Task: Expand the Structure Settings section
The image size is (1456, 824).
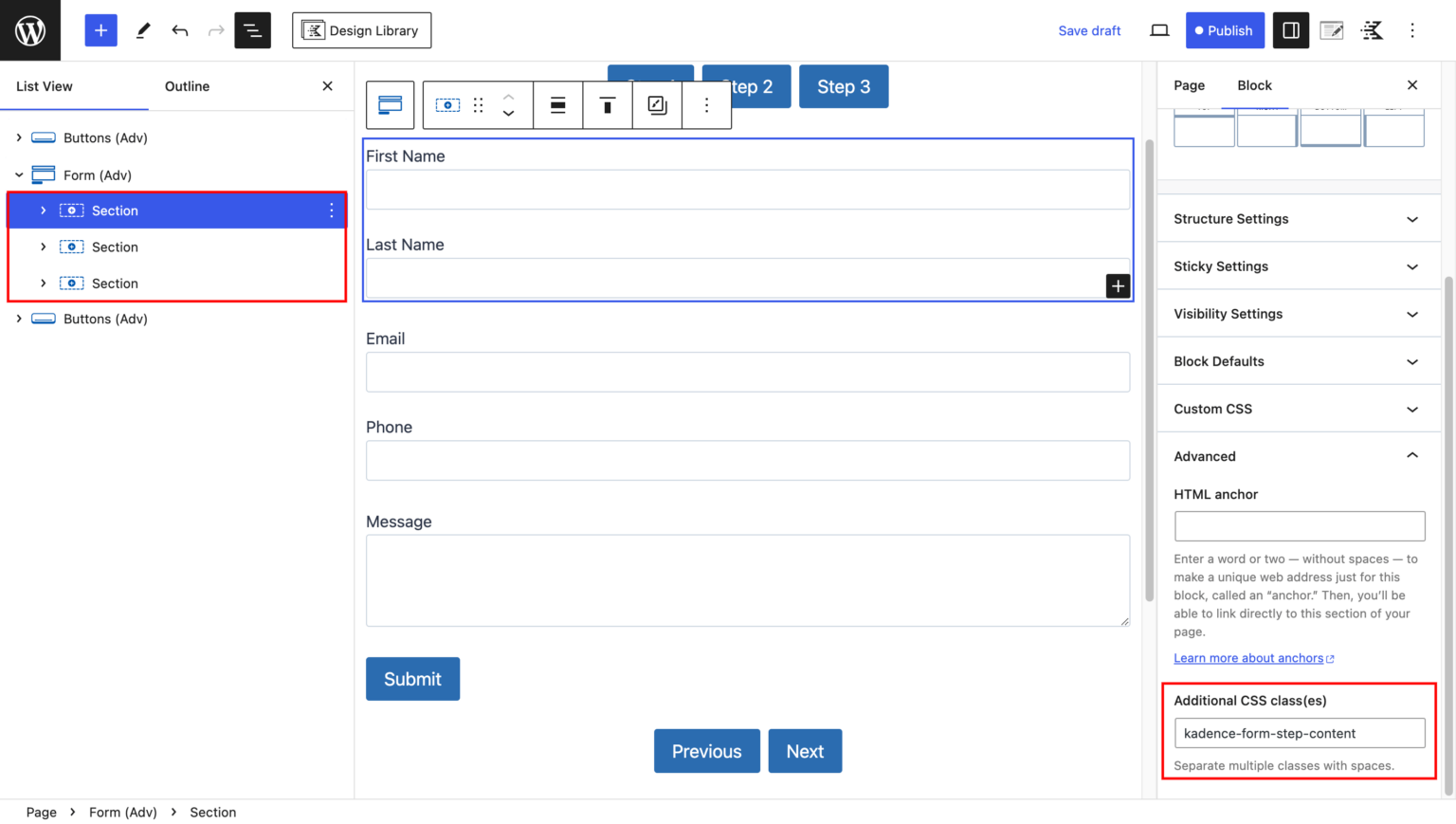Action: coord(1298,218)
